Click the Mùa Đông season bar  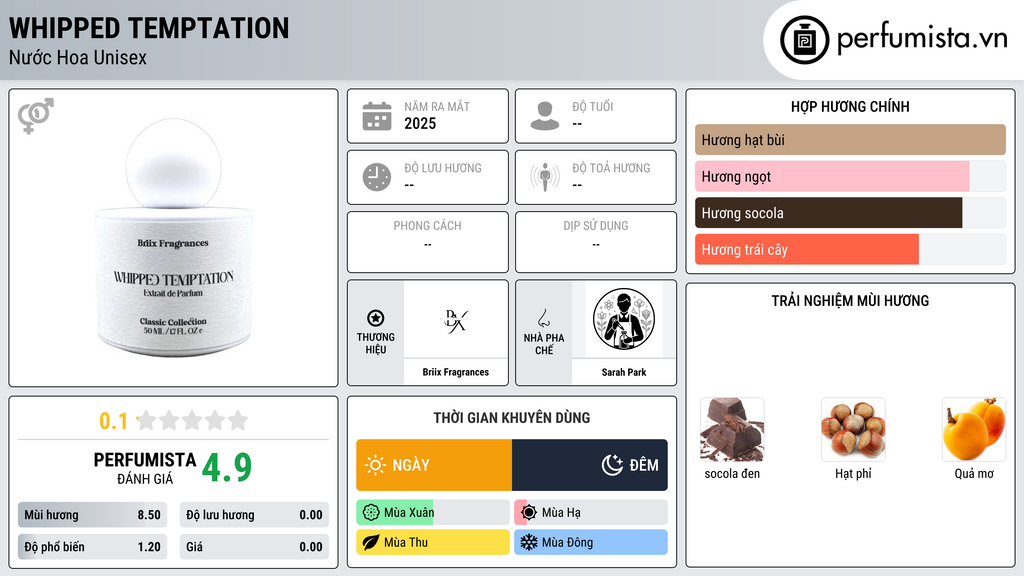point(591,542)
